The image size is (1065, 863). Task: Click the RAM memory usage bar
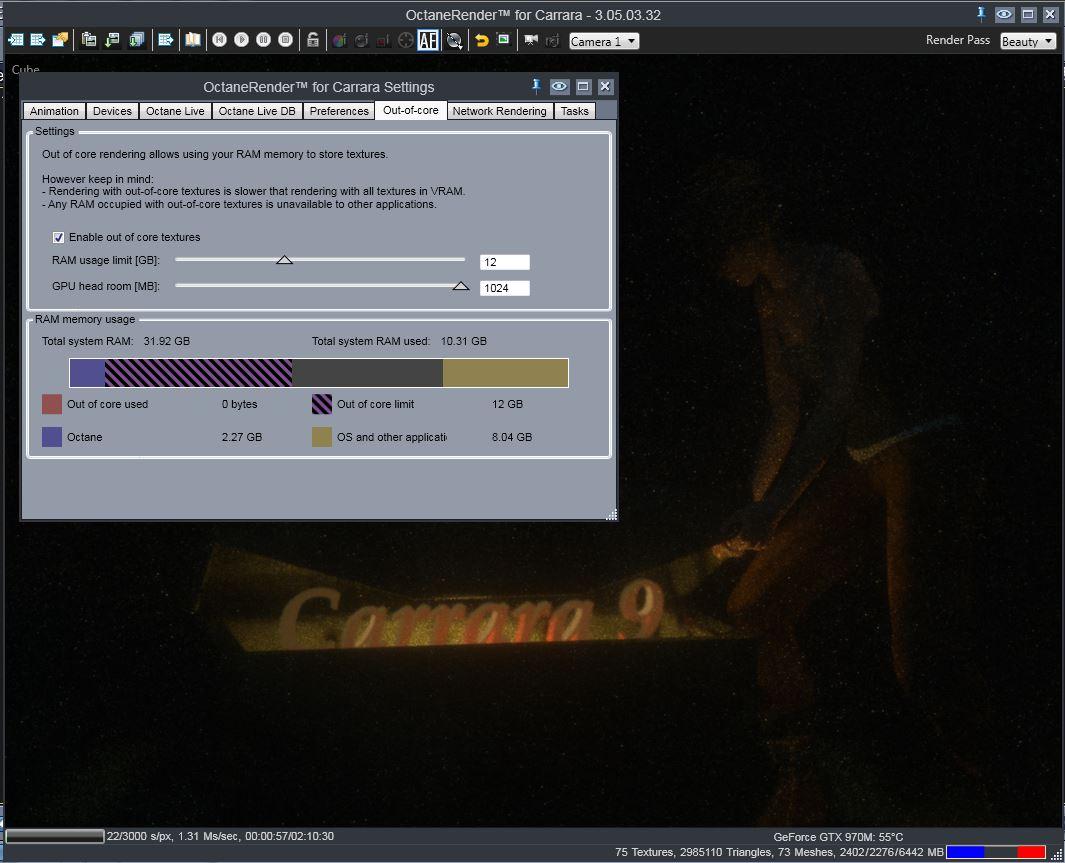pos(319,373)
